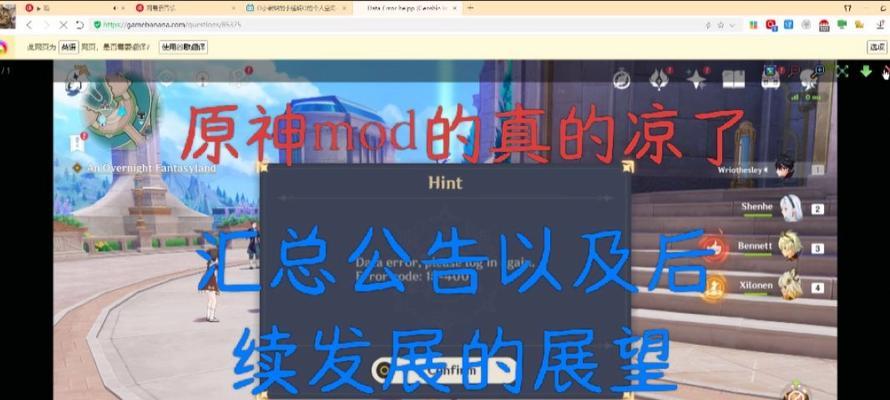Image resolution: width=890 pixels, height=400 pixels.
Task: Open translation options button on the right
Action: [877, 47]
